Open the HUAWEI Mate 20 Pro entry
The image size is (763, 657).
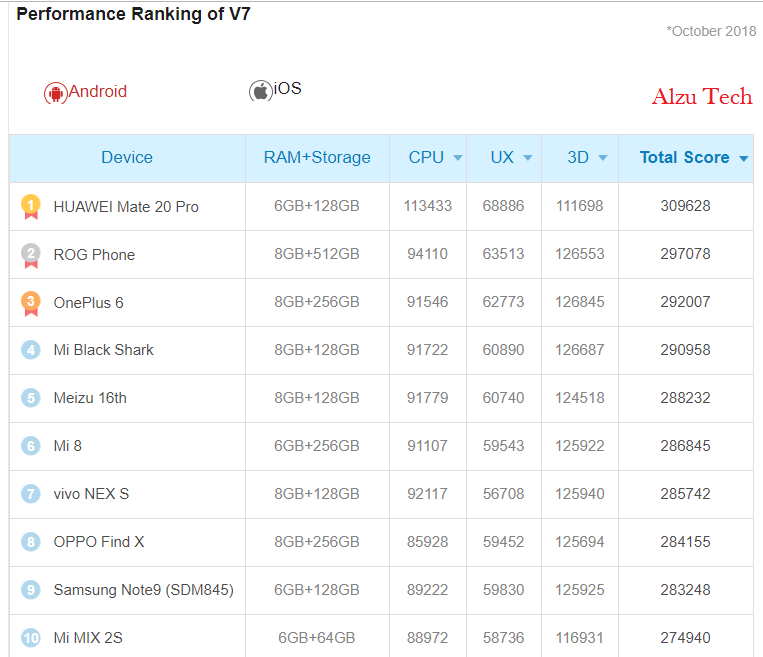(x=126, y=207)
